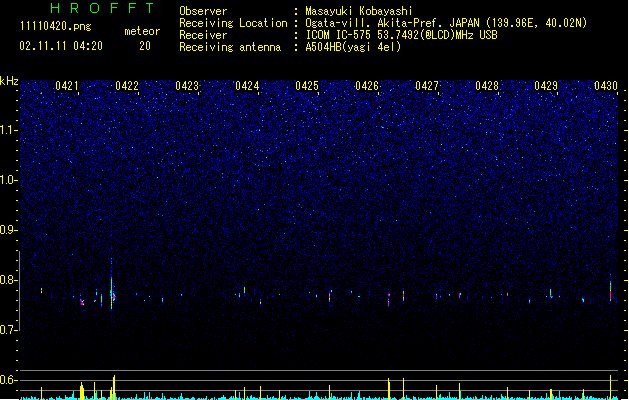The image size is (629, 400).
Task: Click the observer name Masayuki Kobayashi
Action: 359,11
